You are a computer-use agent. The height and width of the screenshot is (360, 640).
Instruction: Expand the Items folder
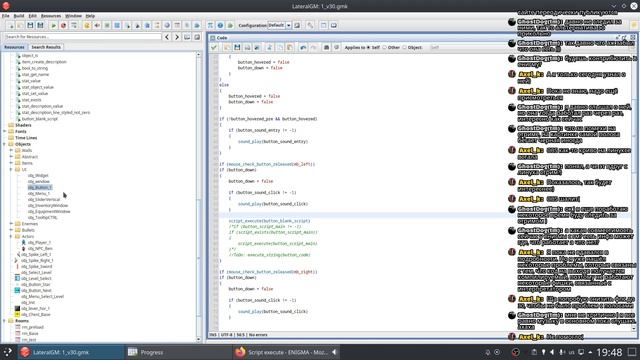[x=11, y=163]
